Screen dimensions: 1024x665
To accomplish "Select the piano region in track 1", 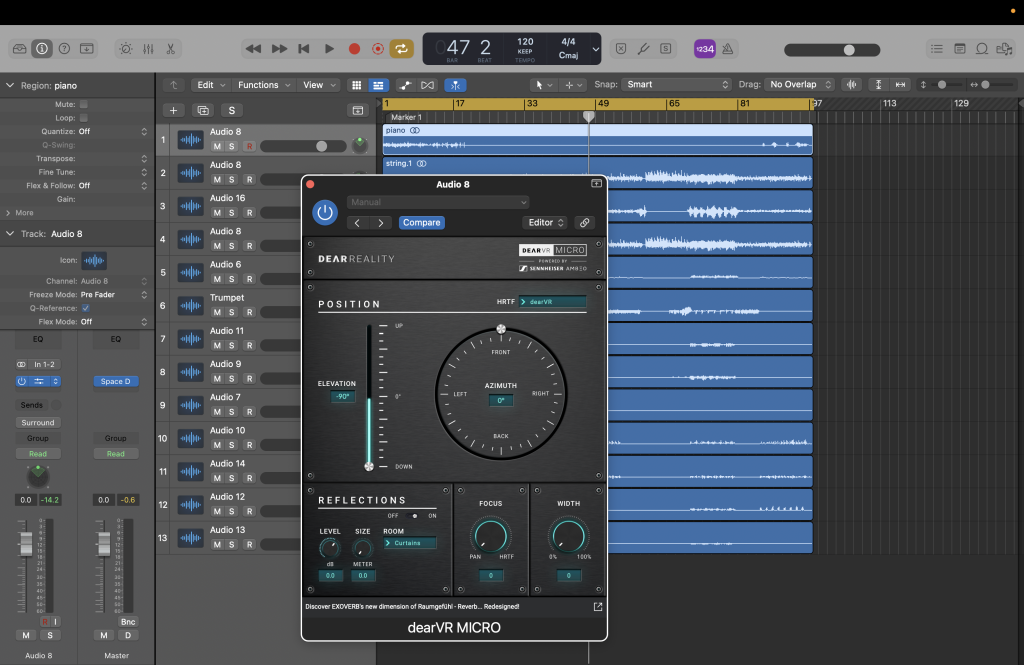I will 597,140.
